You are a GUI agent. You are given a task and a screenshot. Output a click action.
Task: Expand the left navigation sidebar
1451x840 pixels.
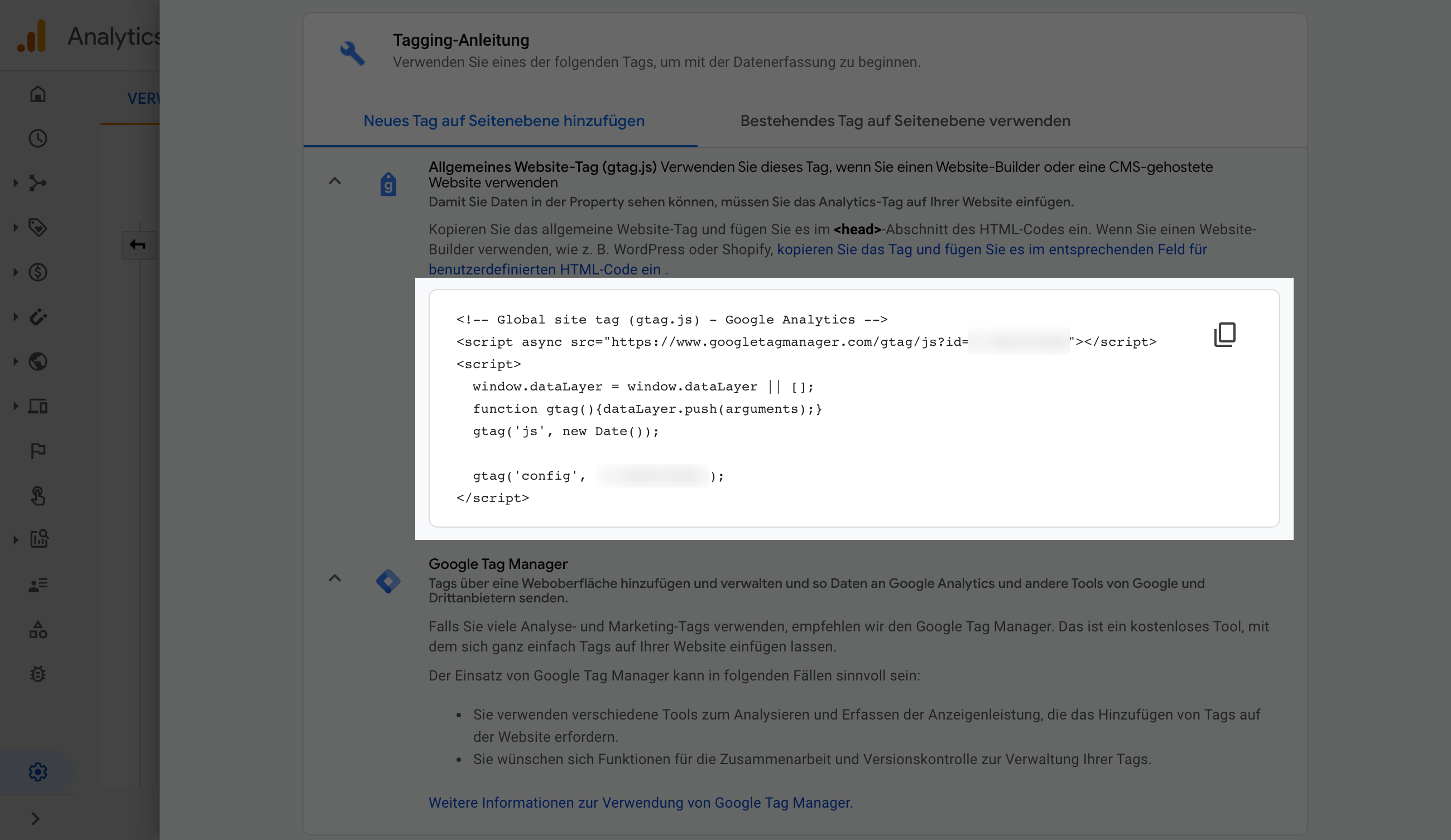coord(36,819)
